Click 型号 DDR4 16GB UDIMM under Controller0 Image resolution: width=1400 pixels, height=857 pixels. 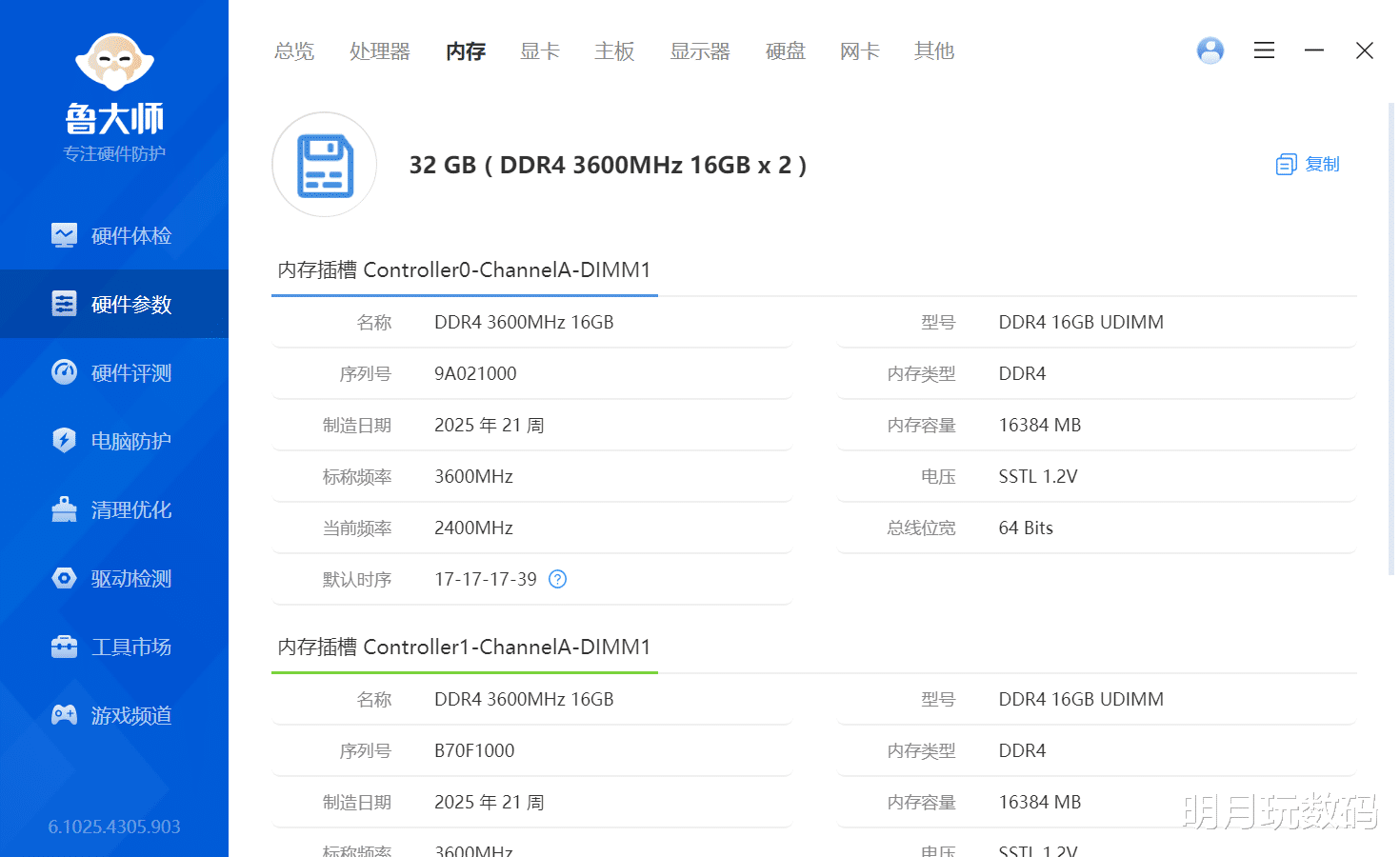coord(1081,322)
